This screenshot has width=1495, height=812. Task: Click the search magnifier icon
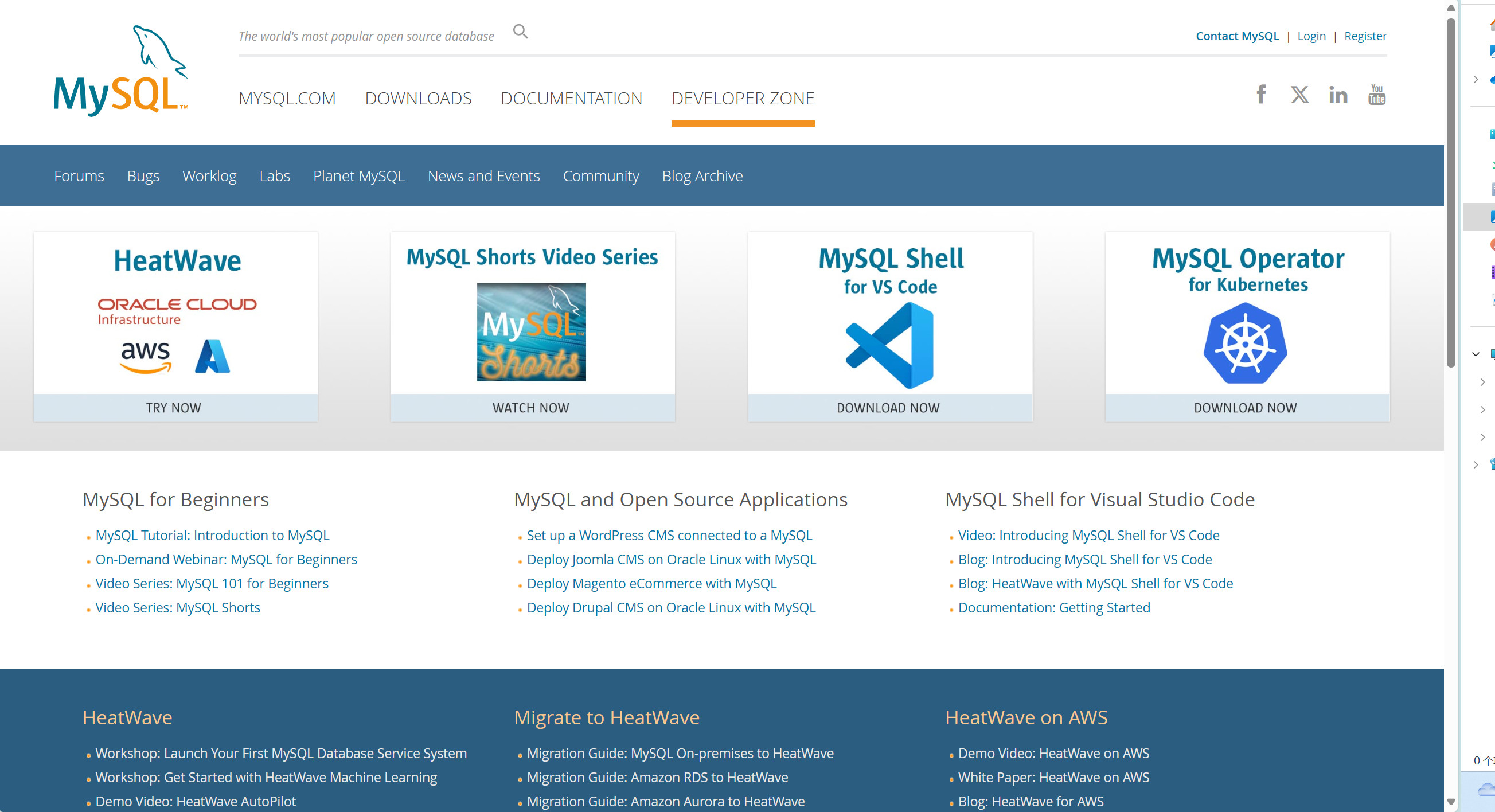pos(520,32)
